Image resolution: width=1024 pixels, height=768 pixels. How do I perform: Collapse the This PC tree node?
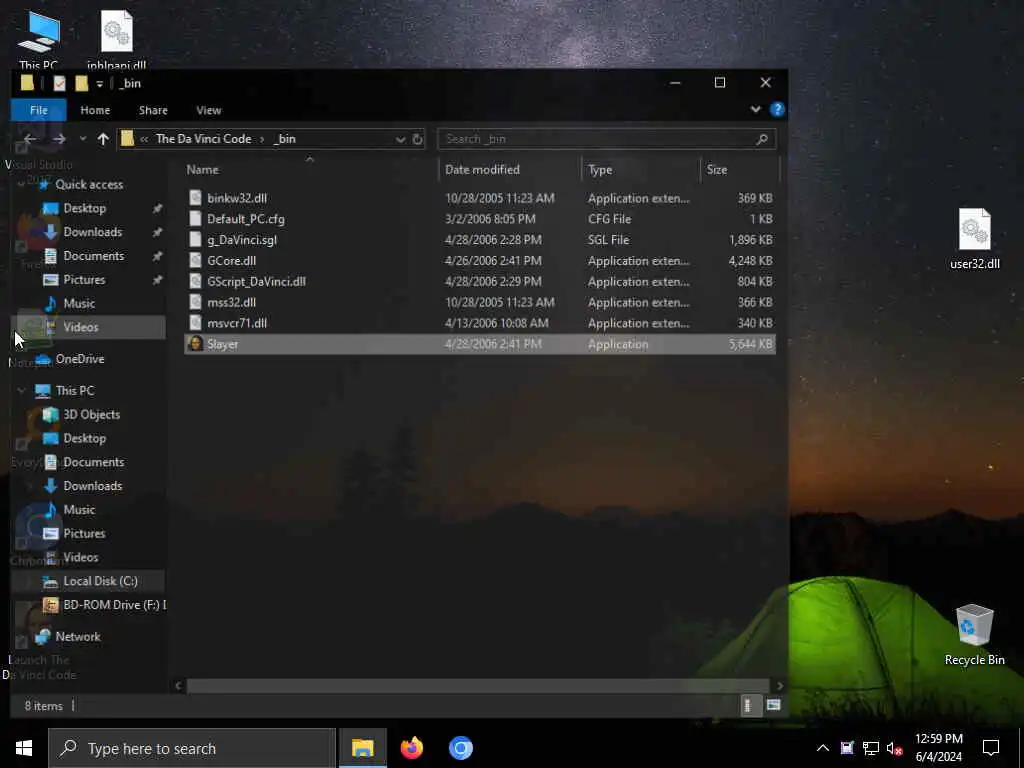point(22,391)
